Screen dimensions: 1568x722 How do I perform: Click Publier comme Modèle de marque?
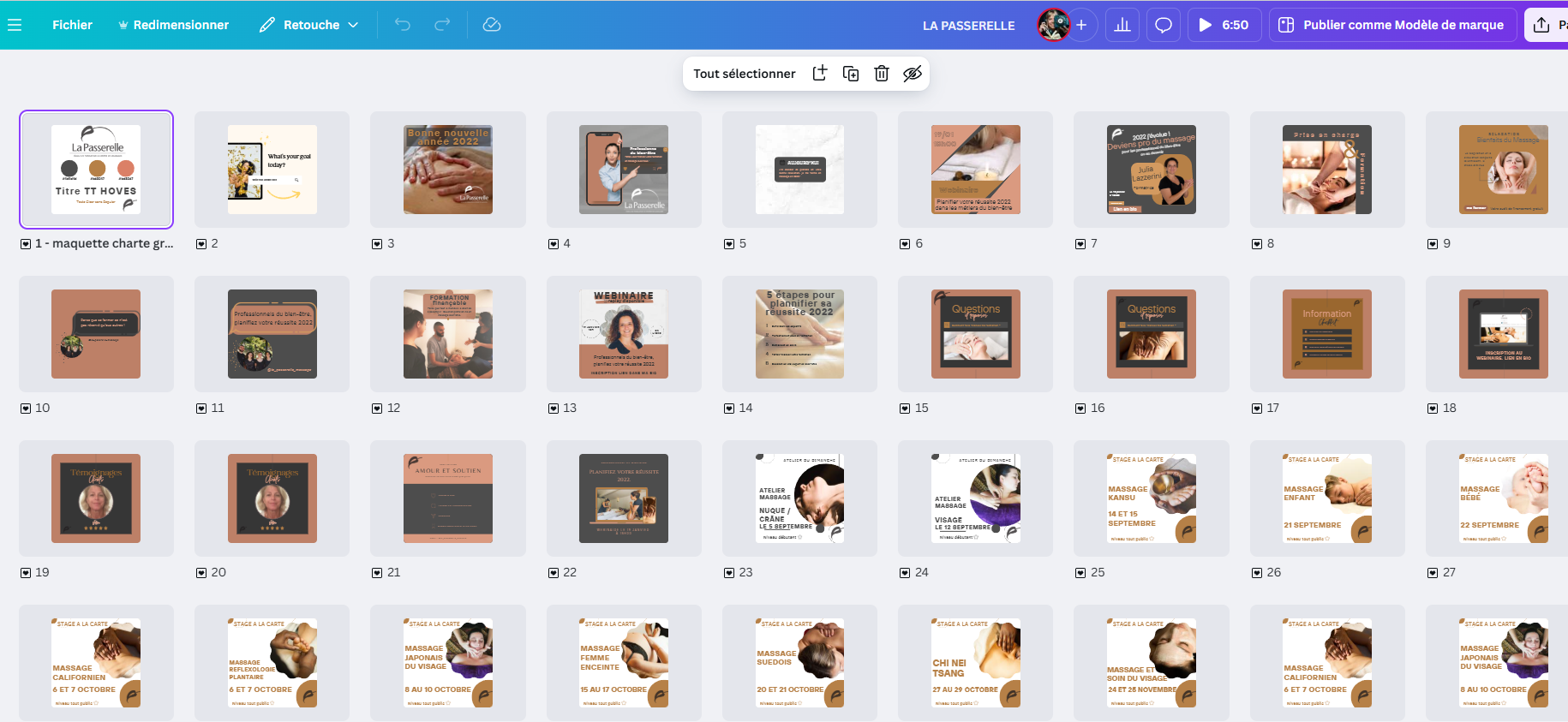pyautogui.click(x=1392, y=25)
